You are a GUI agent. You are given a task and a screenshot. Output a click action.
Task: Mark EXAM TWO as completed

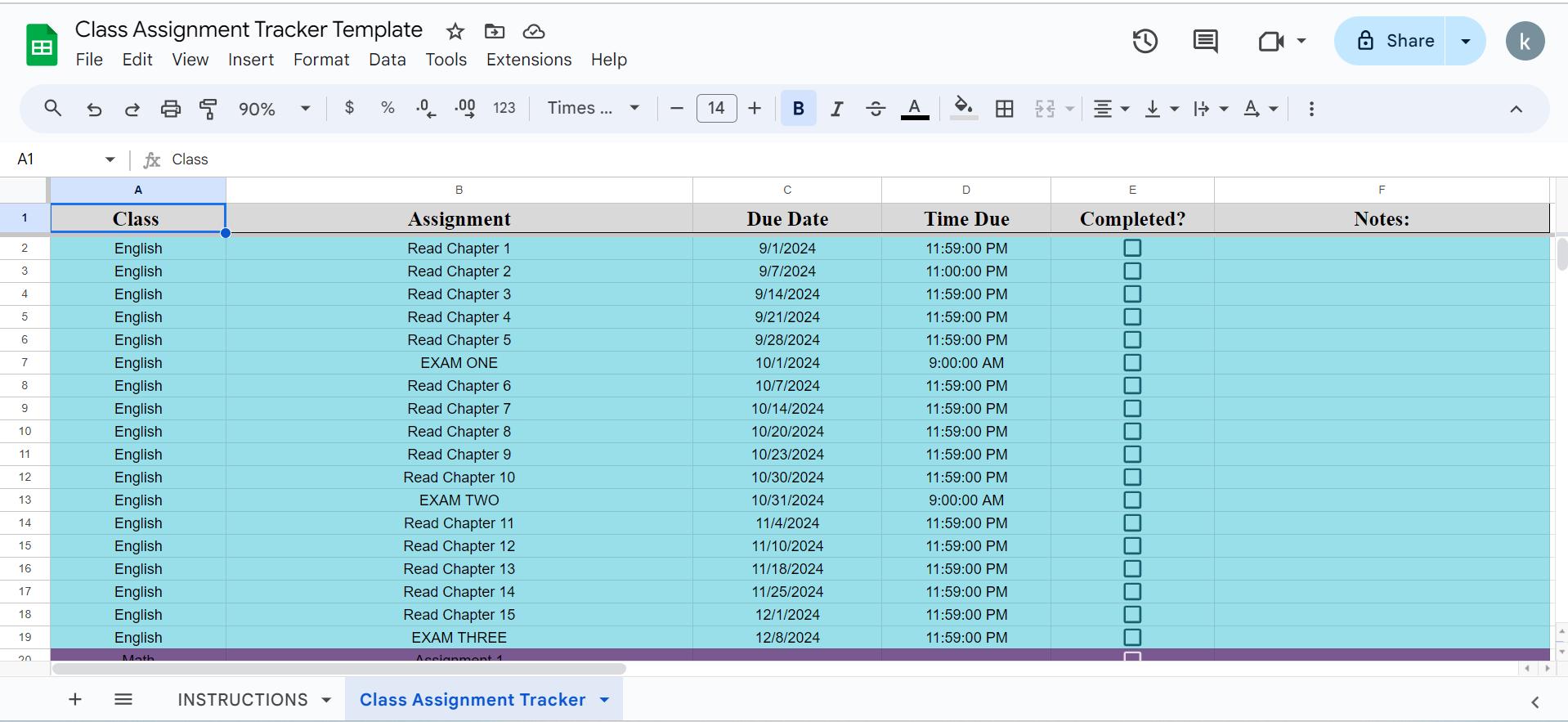point(1132,500)
